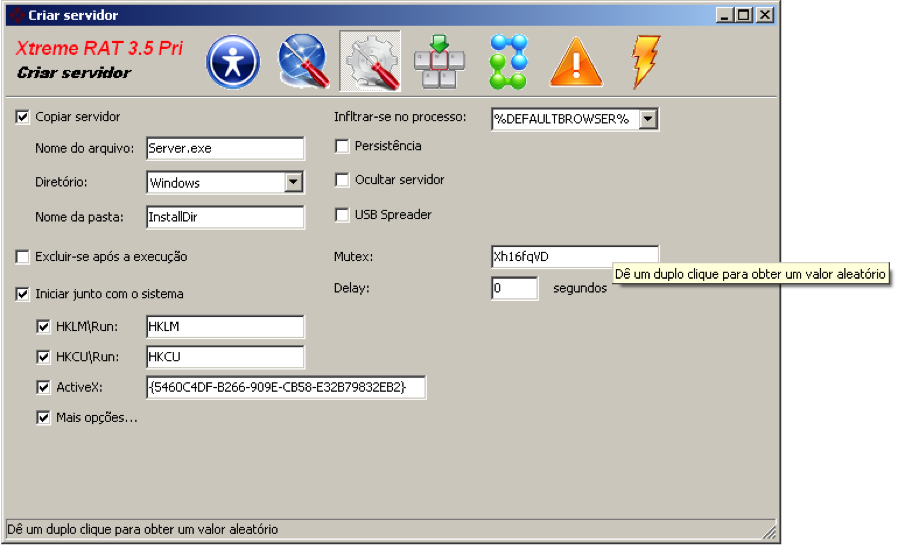Click the yellow tooltip about valor aleatório
The width and height of the screenshot is (900, 547).
click(750, 274)
